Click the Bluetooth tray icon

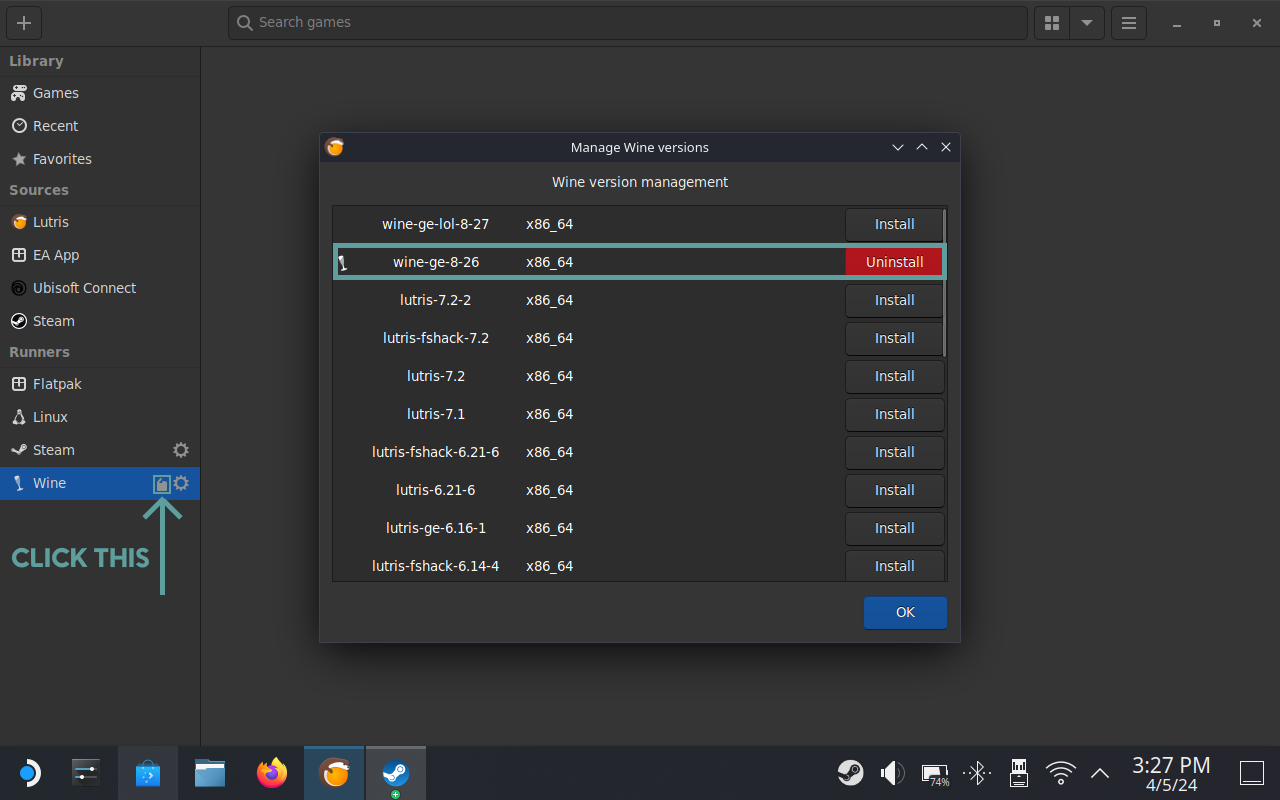(977, 773)
